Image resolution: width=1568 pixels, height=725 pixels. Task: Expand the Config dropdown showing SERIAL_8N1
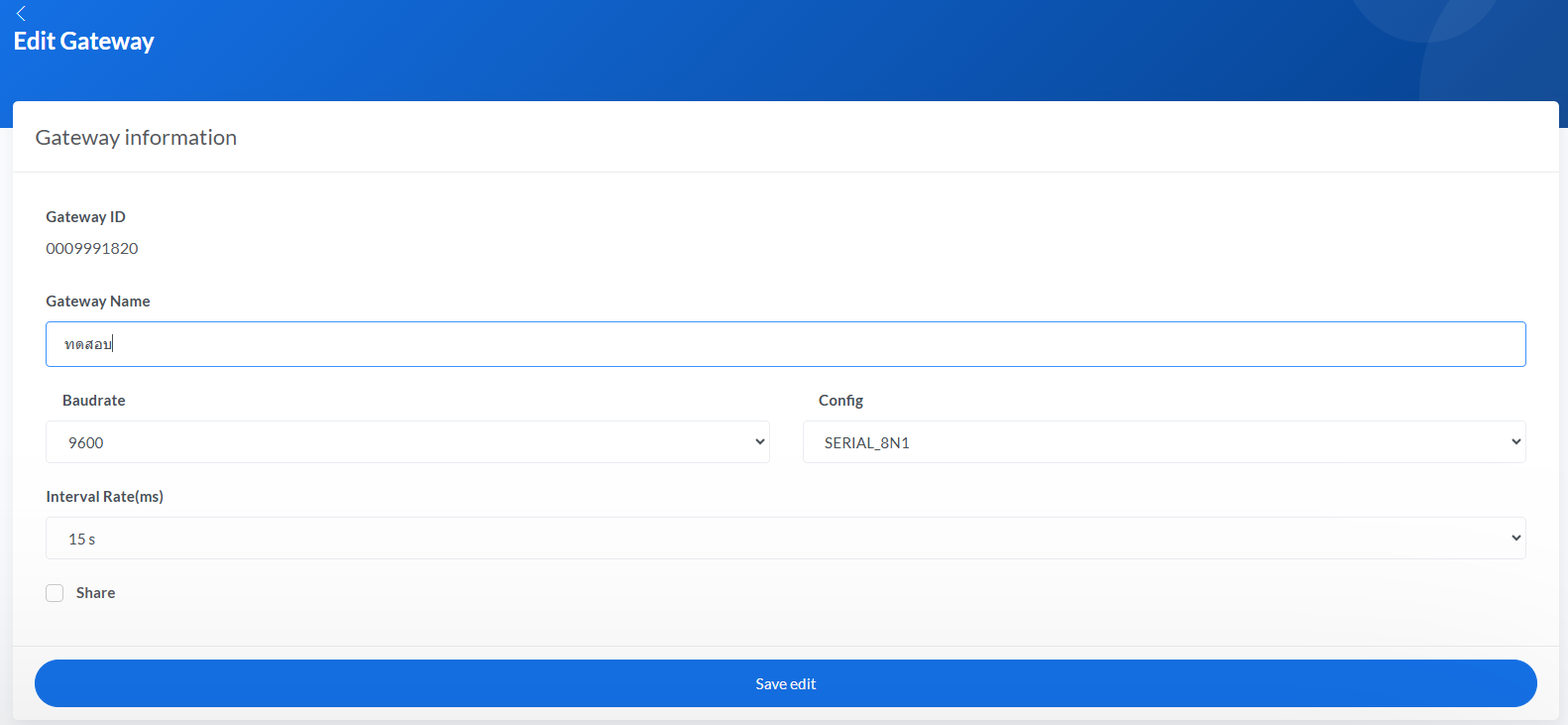[1163, 442]
